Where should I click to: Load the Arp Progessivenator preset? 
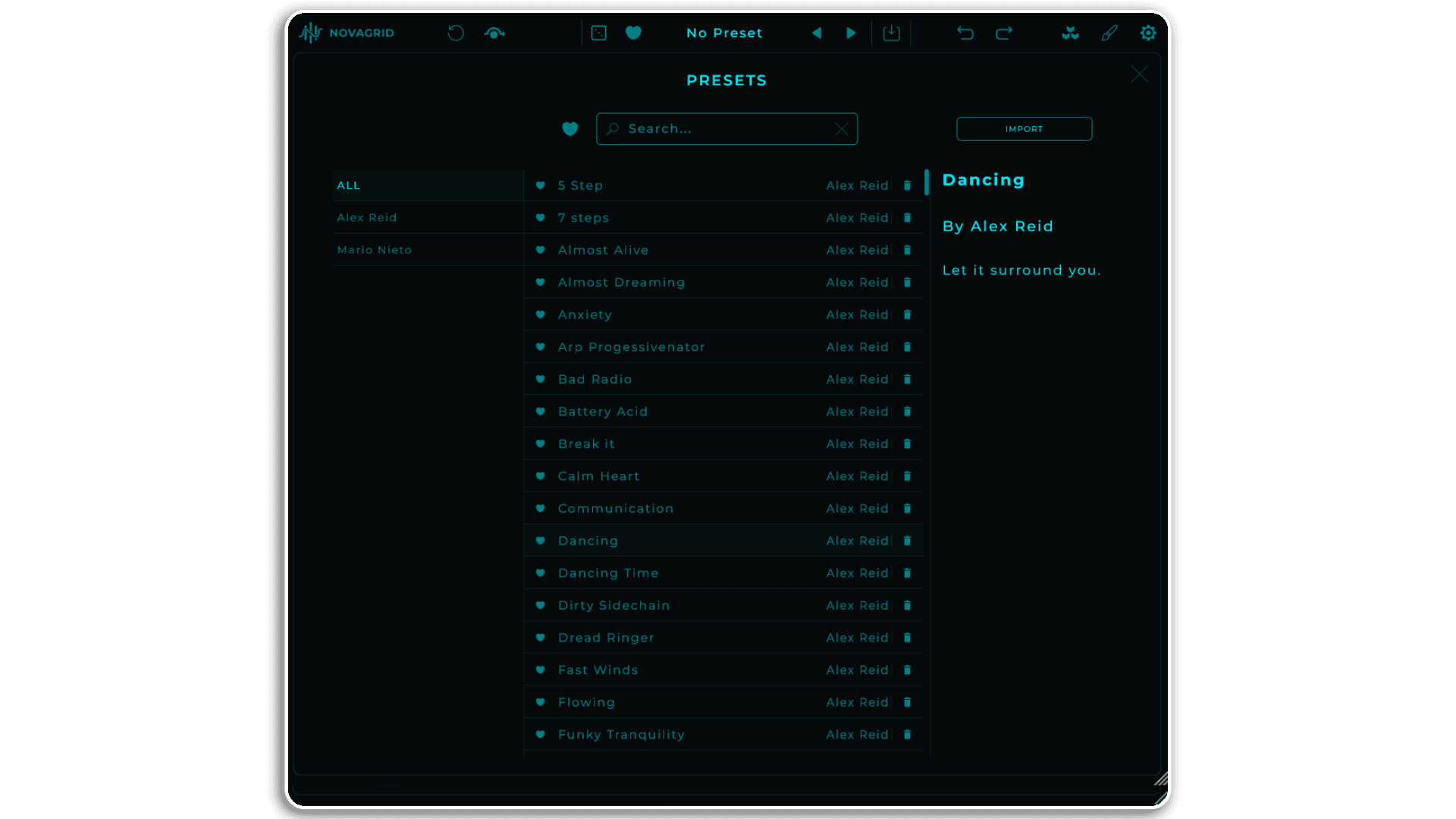[723, 347]
